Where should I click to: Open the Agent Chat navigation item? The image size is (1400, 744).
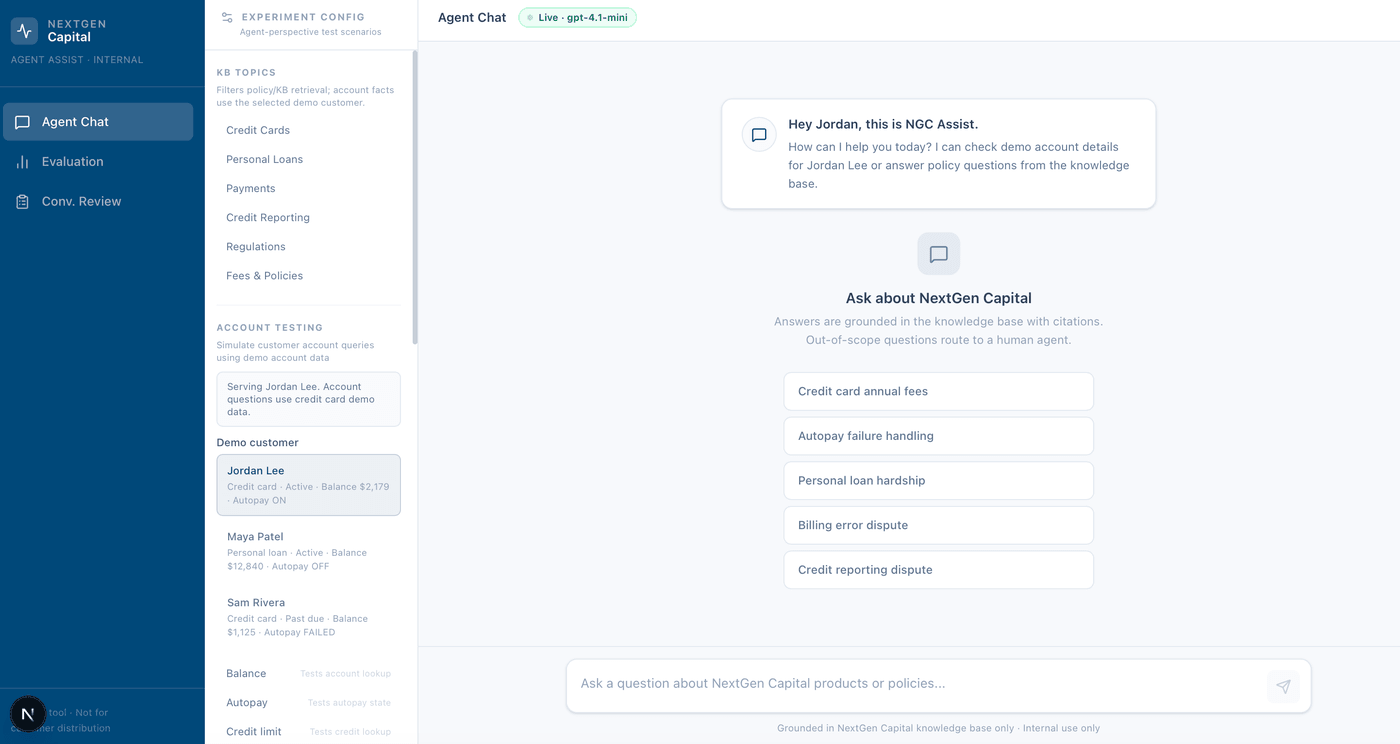(98, 122)
